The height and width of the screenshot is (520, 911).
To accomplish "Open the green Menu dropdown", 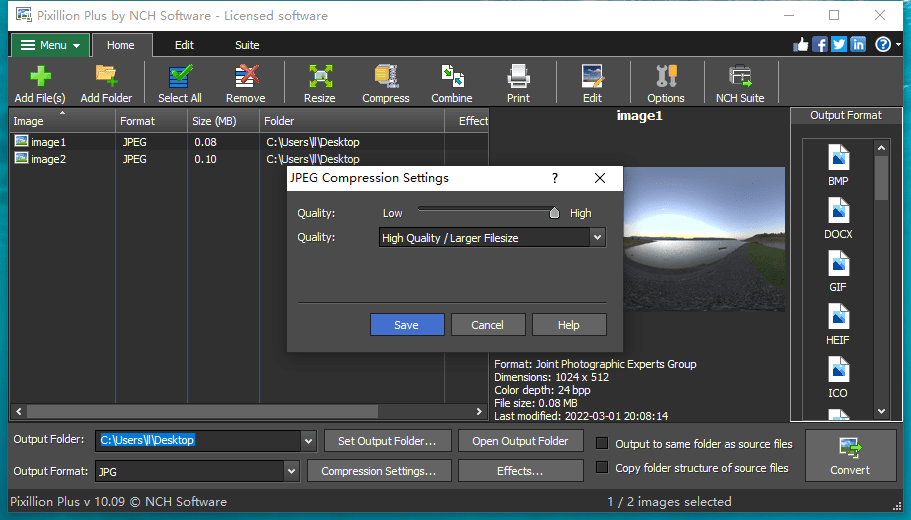I will tap(51, 45).
